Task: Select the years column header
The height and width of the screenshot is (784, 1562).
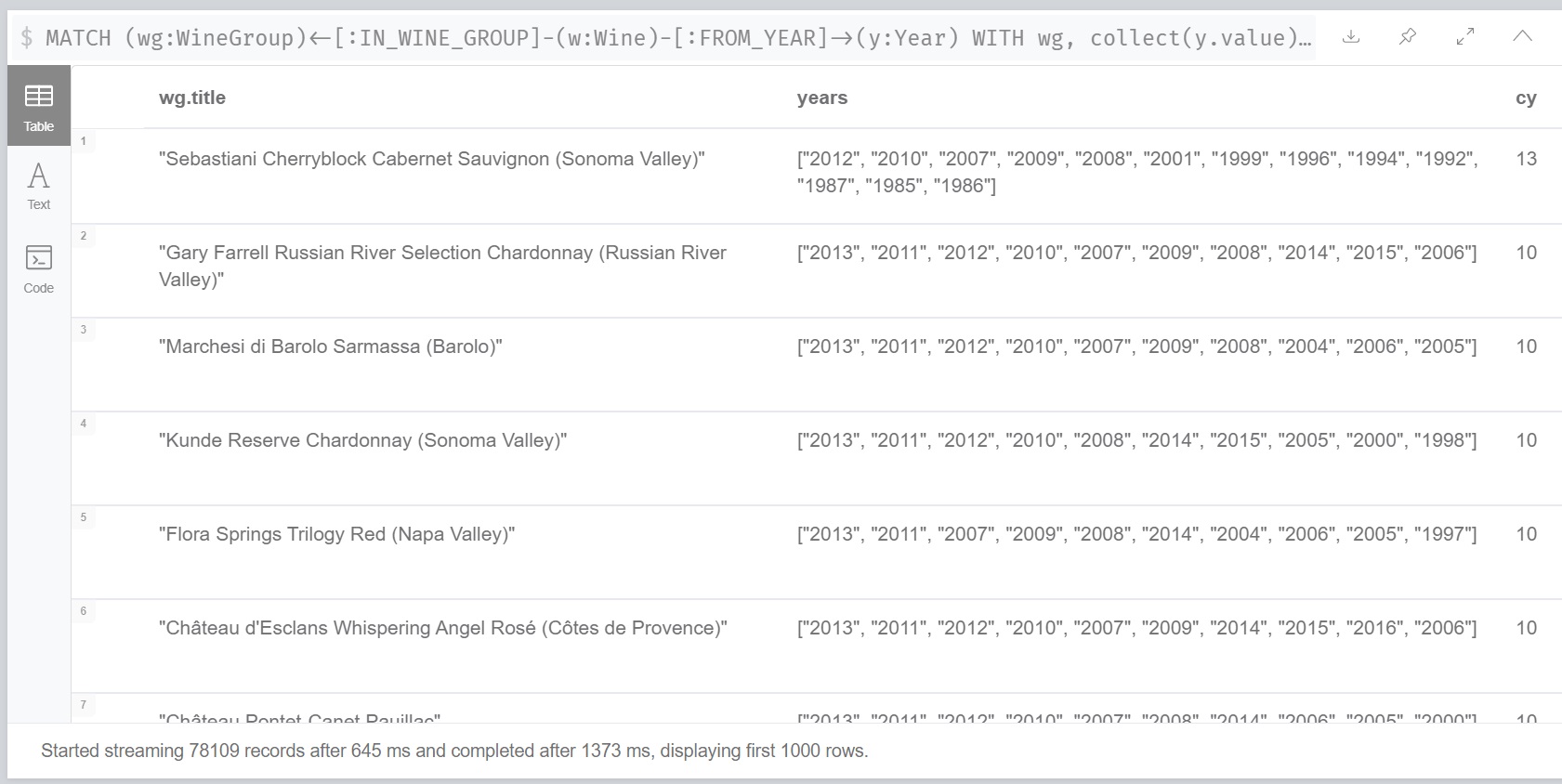Action: coord(822,98)
